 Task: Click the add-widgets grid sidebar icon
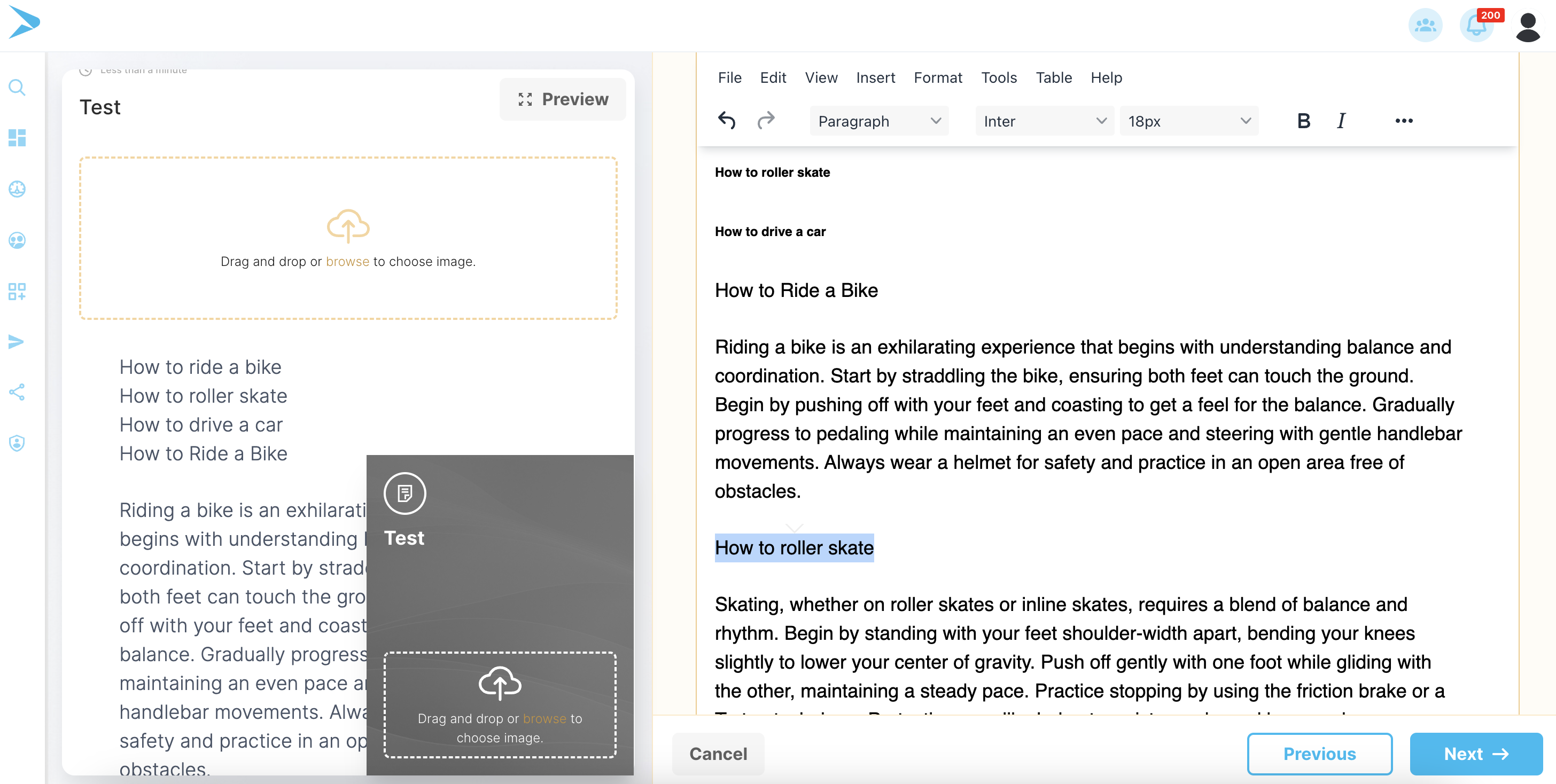[x=17, y=292]
